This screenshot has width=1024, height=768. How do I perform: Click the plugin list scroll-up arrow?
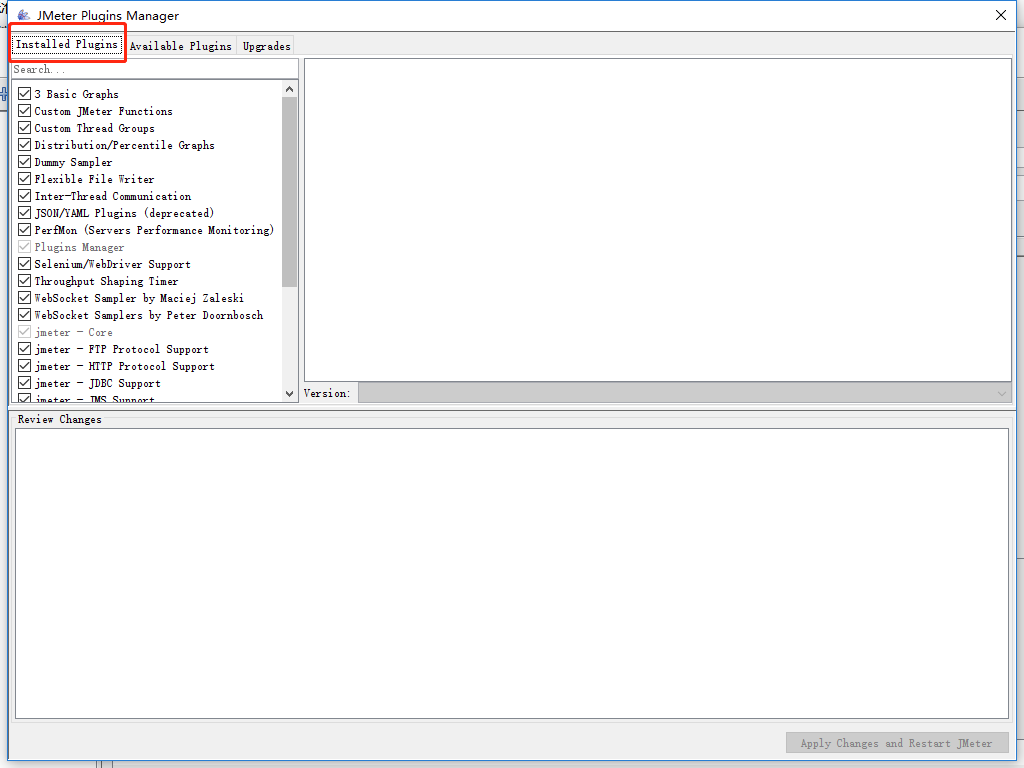tap(289, 89)
